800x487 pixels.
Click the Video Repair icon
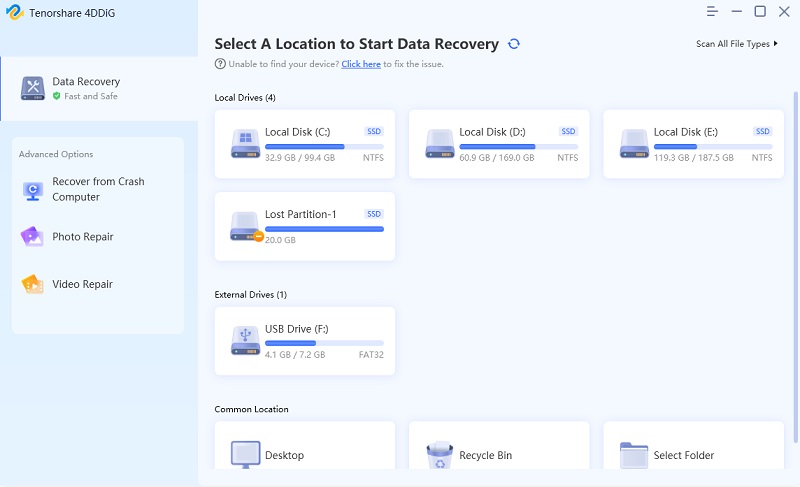33,284
